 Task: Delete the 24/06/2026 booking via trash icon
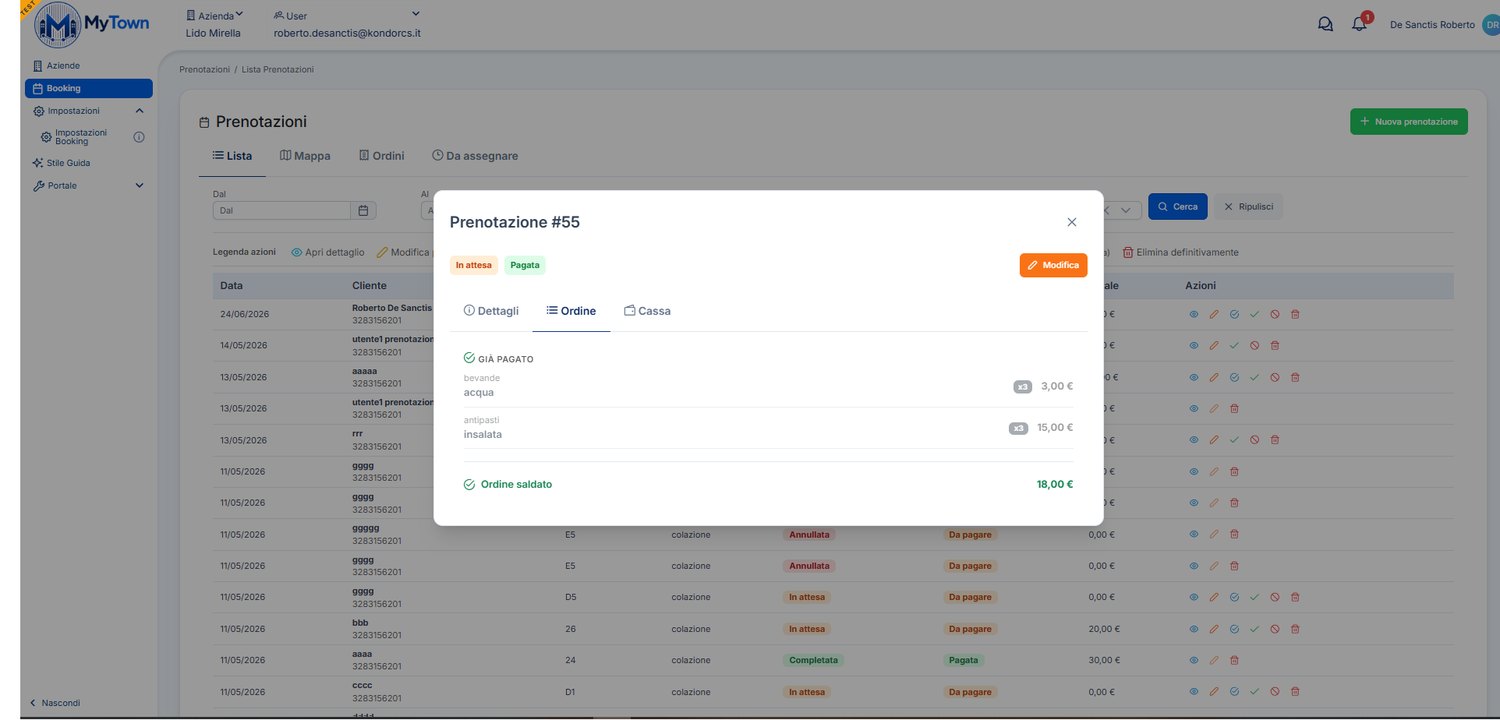(1295, 314)
